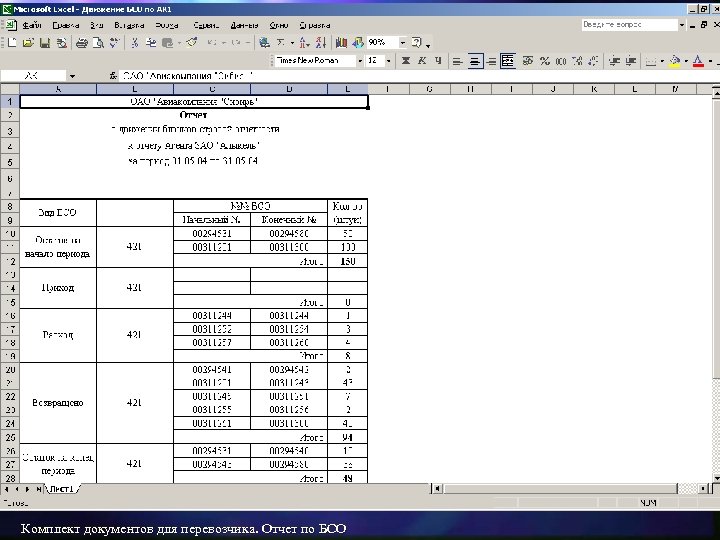The image size is (720, 540).
Task: Expand the Borders dropdown arrow
Action: (x=662, y=61)
